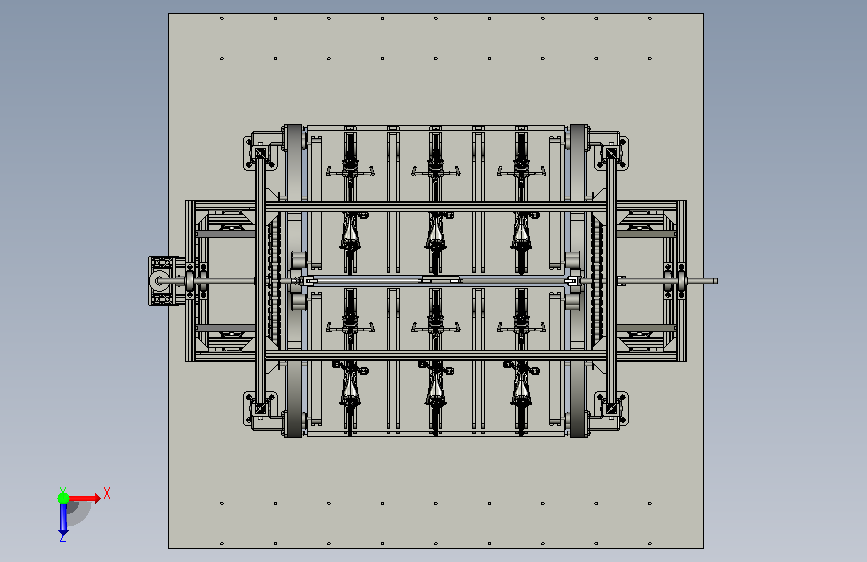Select the center coupling on the middle shaft

click(x=441, y=280)
